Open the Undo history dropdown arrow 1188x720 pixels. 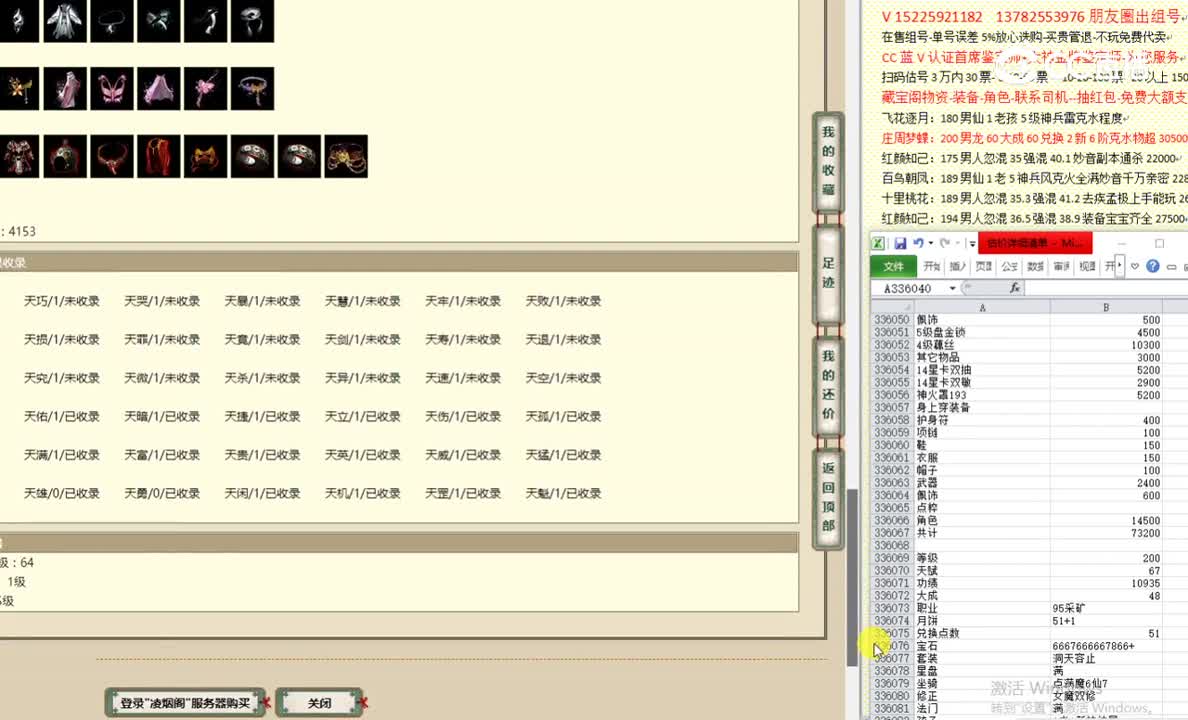tap(930, 244)
